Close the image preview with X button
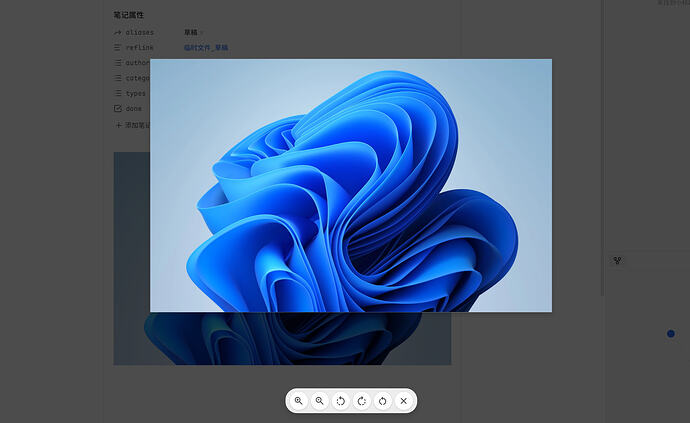690x423 pixels. pos(404,401)
